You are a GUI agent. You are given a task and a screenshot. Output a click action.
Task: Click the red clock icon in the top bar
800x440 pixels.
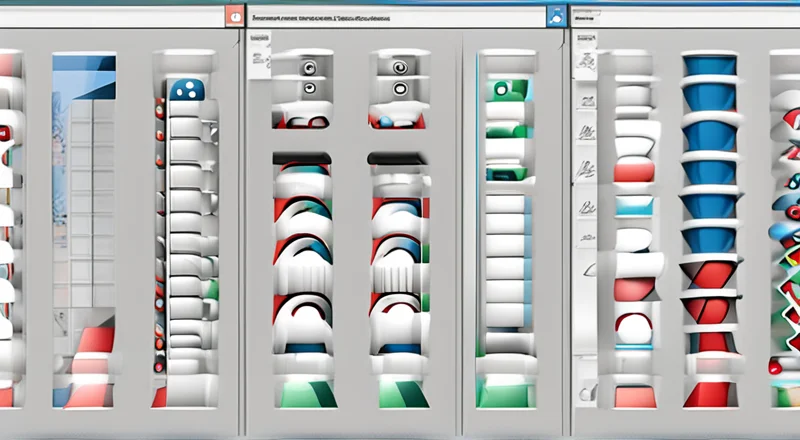coord(233,17)
